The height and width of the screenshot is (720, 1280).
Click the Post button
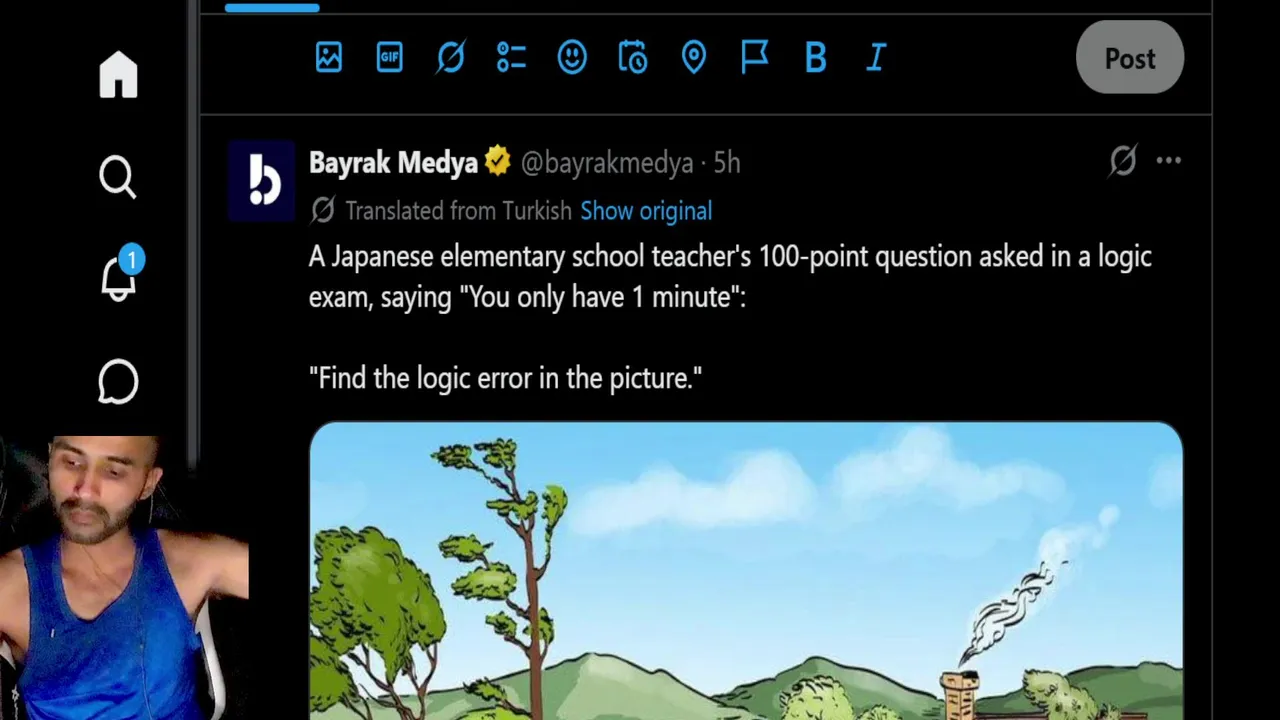click(x=1130, y=58)
